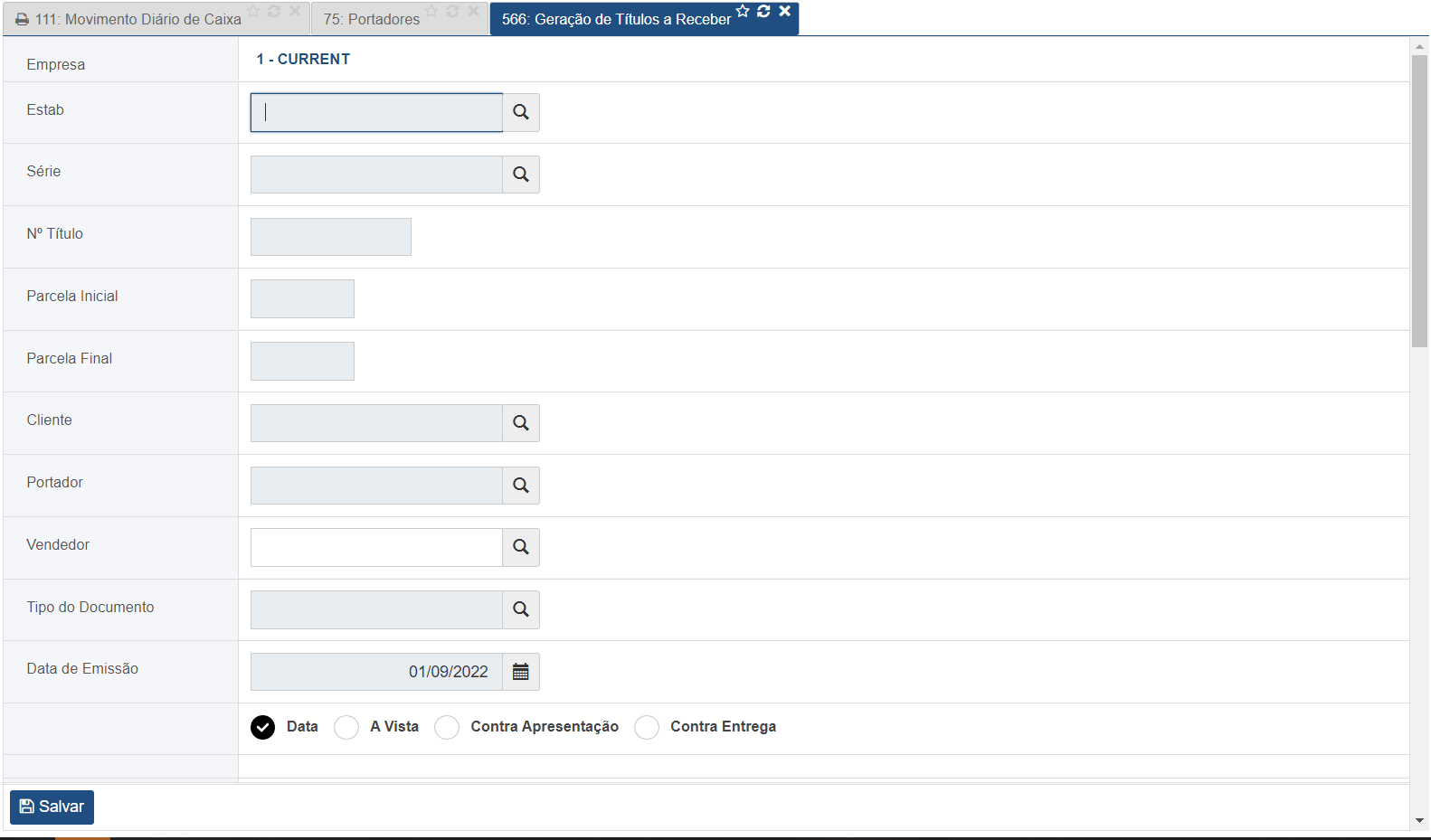Open the Portador search lookup
Screen dimensions: 1431x840
point(521,486)
